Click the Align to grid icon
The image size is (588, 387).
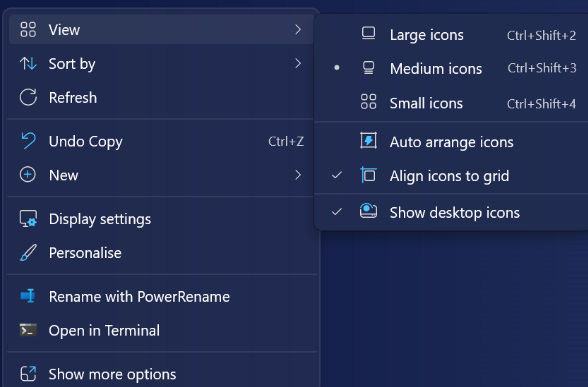(x=368, y=175)
